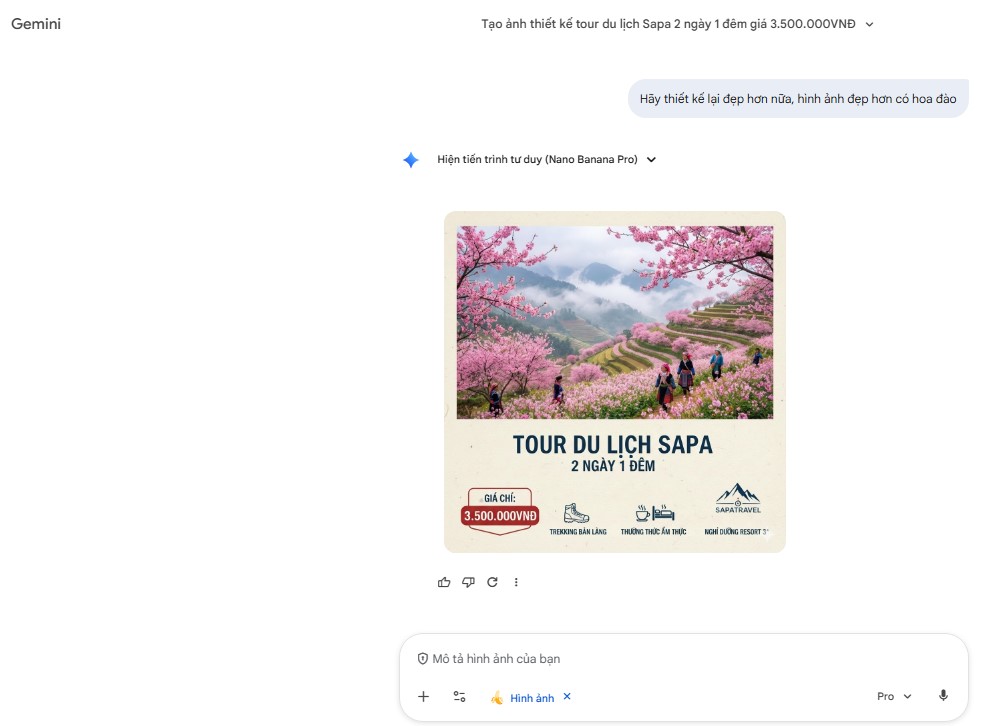Remove the Hình ảnh tool chip
Image resolution: width=997 pixels, height=726 pixels.
pos(567,696)
